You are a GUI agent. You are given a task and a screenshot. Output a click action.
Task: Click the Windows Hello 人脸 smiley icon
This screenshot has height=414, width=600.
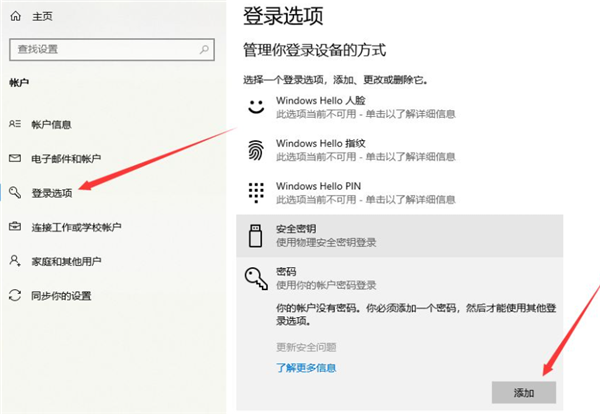point(255,106)
